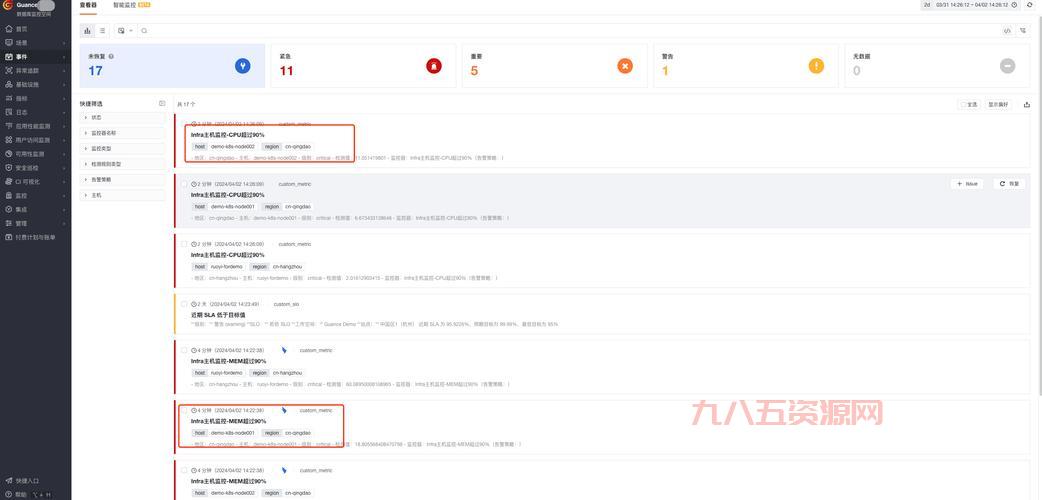Select the 紧急 11 summary card
The width and height of the screenshot is (1042, 500).
tap(364, 66)
